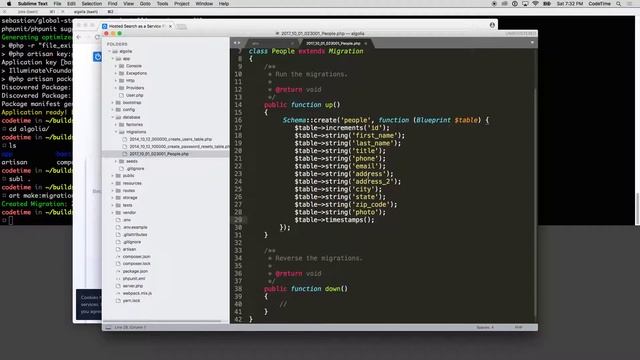The image size is (640, 360).
Task: Open composer.lock in sidebar
Action: click(x=136, y=264)
